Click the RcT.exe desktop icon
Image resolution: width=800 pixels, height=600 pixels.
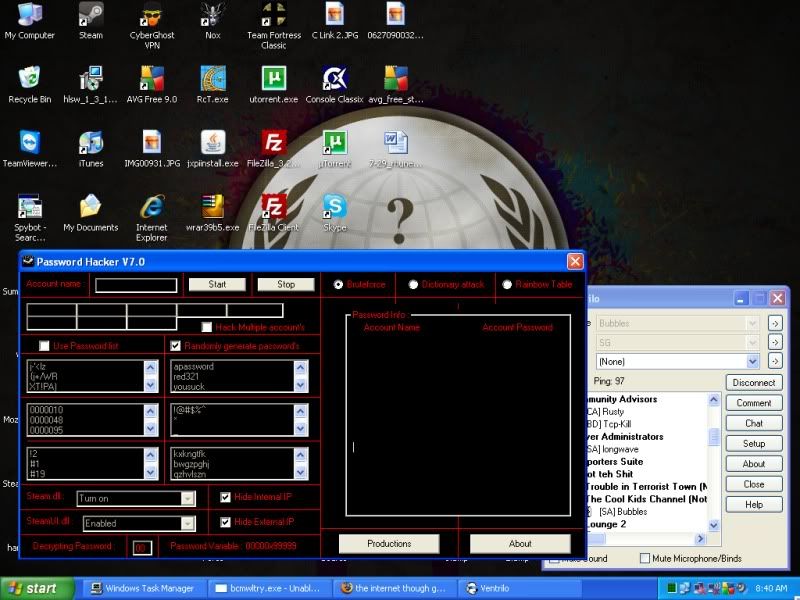coord(213,85)
